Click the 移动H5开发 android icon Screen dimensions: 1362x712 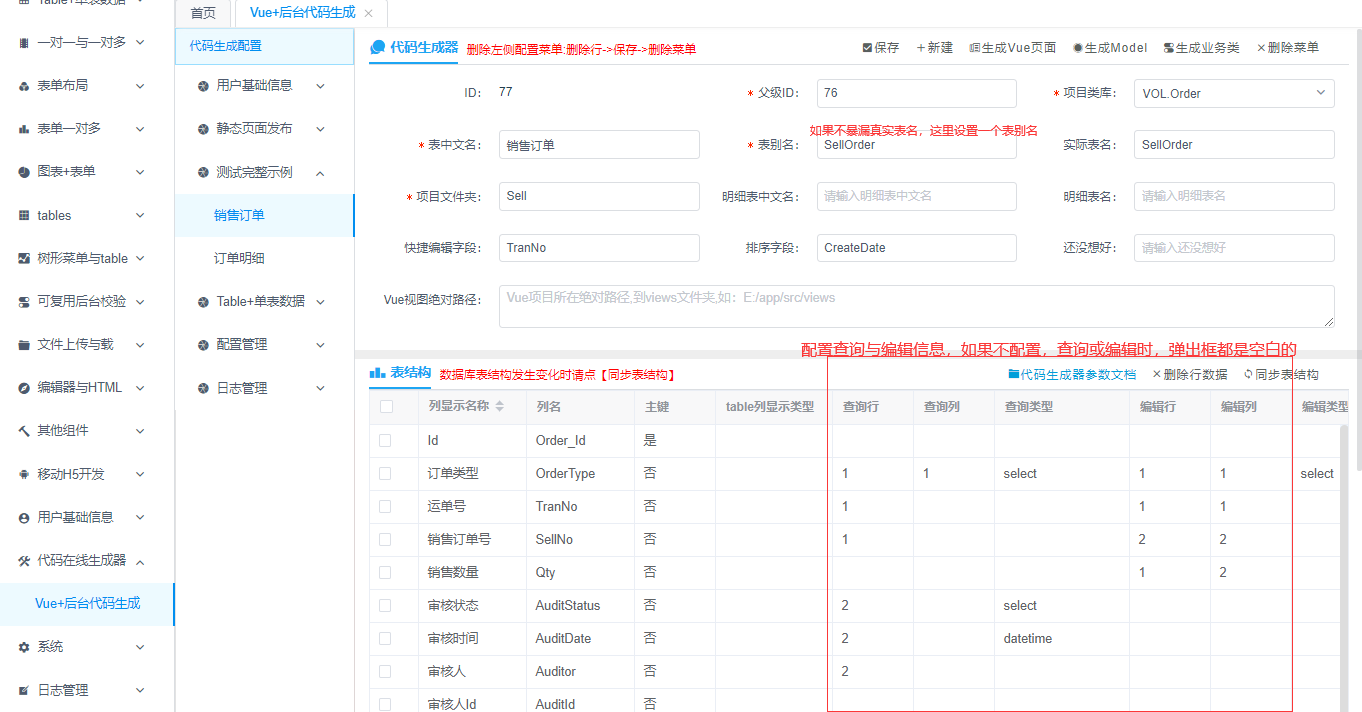click(24, 474)
